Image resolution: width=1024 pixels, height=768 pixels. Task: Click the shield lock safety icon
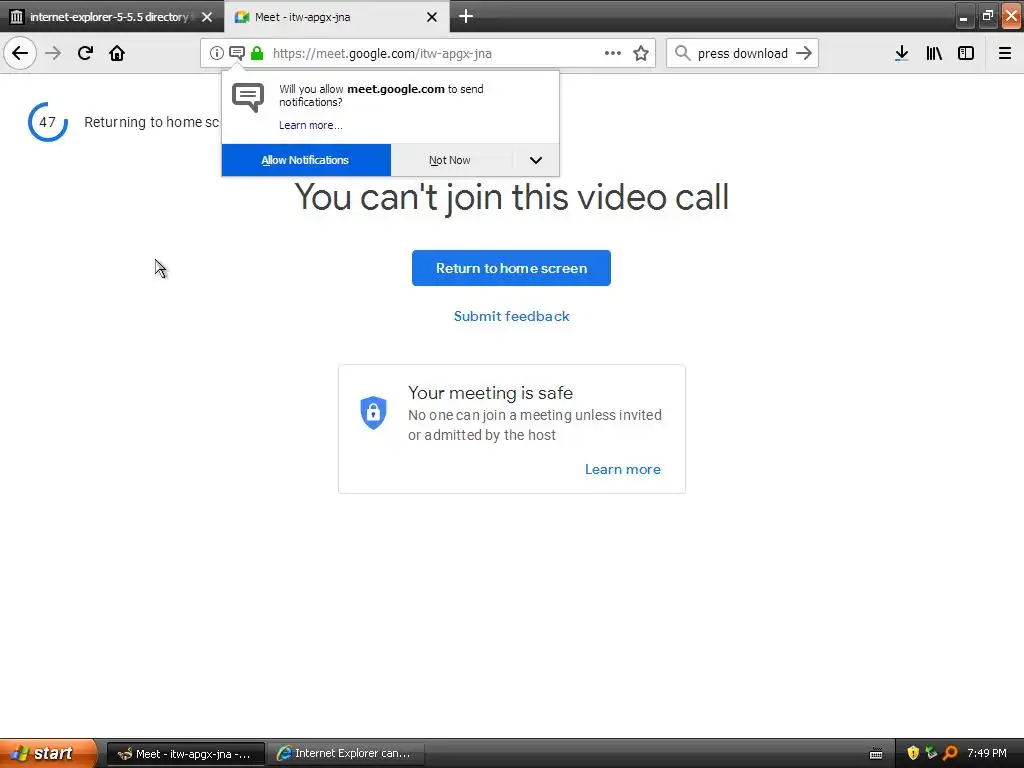(x=374, y=413)
